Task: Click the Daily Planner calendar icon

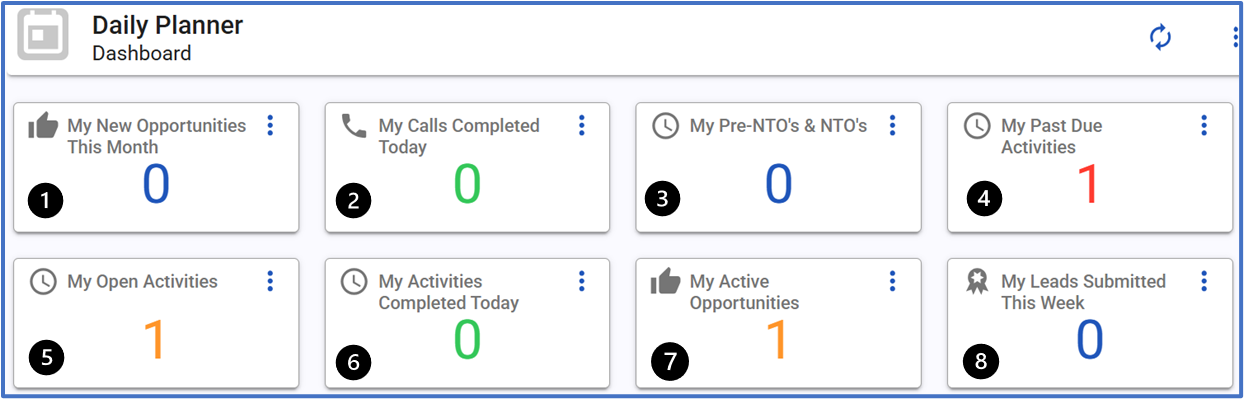Action: coord(43,34)
